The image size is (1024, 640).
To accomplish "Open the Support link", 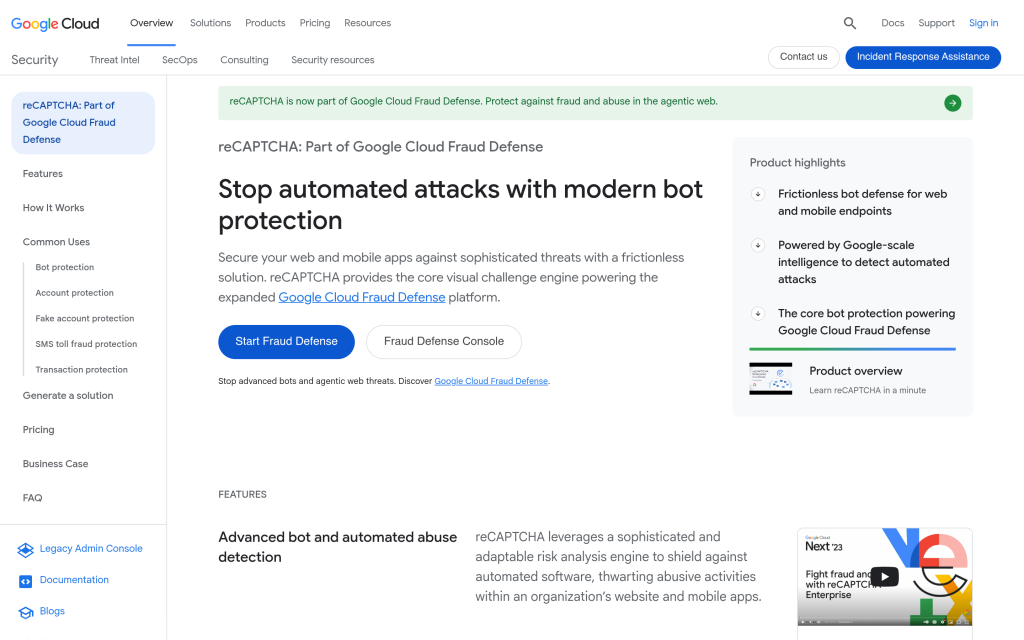I will point(936,23).
